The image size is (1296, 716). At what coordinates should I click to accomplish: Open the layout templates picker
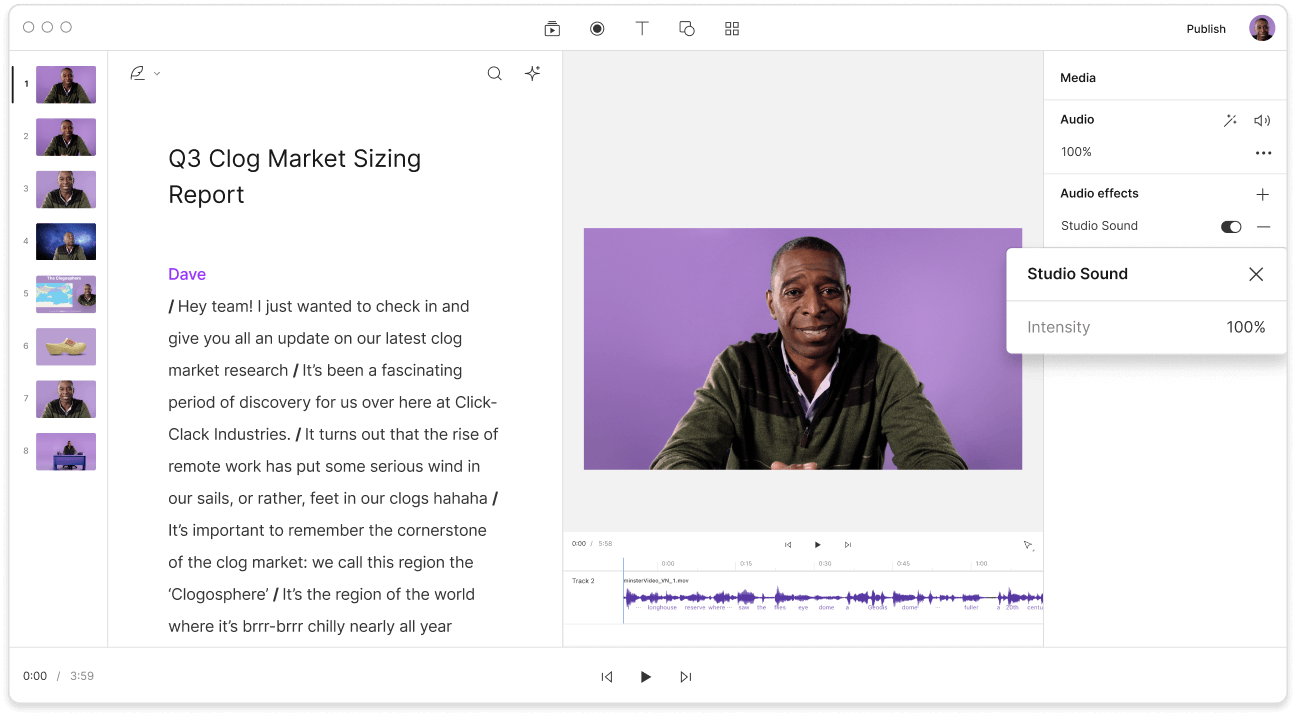731,28
